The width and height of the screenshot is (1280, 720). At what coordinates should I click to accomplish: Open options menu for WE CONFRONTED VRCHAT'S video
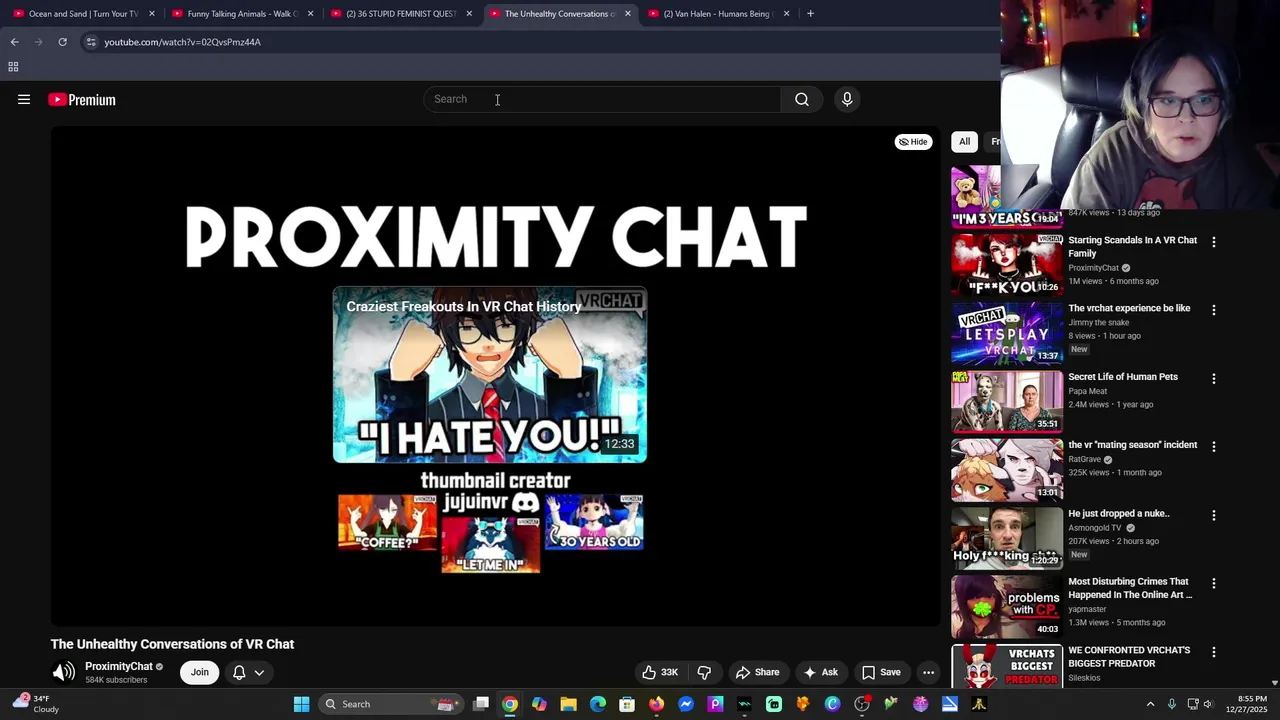coord(1214,652)
